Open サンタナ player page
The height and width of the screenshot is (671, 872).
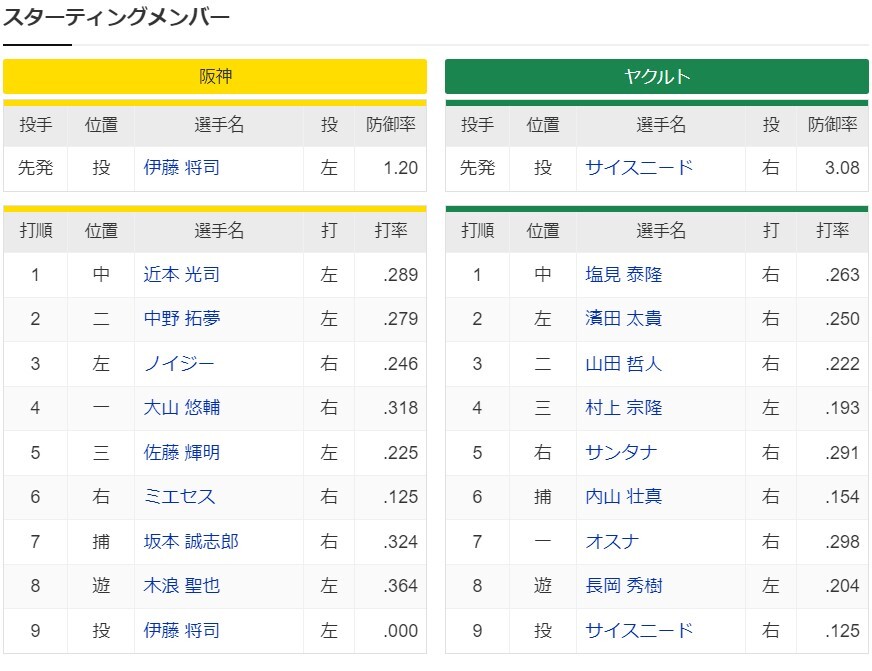[x=621, y=453]
